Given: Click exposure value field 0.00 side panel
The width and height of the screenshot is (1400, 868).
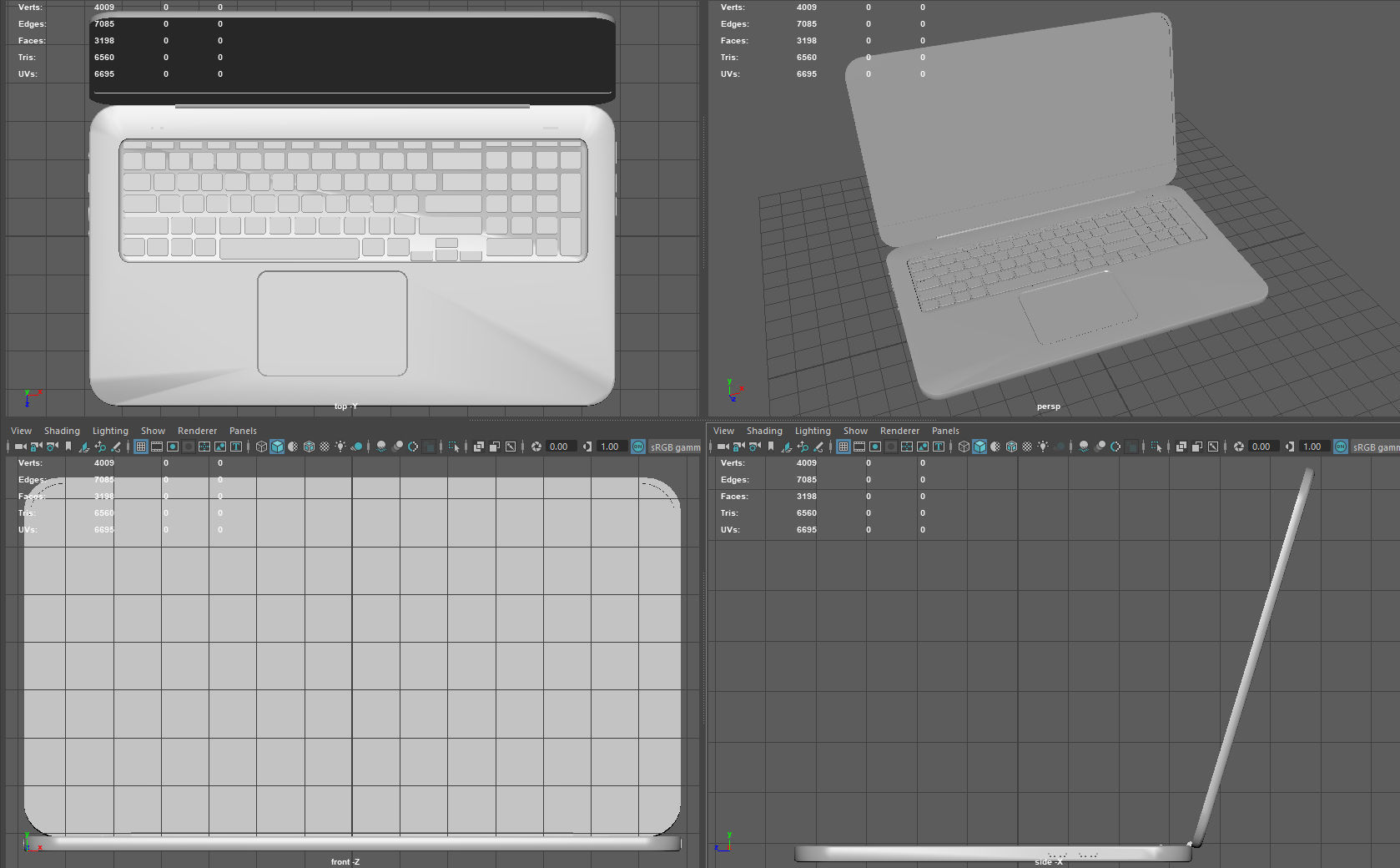Looking at the screenshot, I should coord(1264,447).
